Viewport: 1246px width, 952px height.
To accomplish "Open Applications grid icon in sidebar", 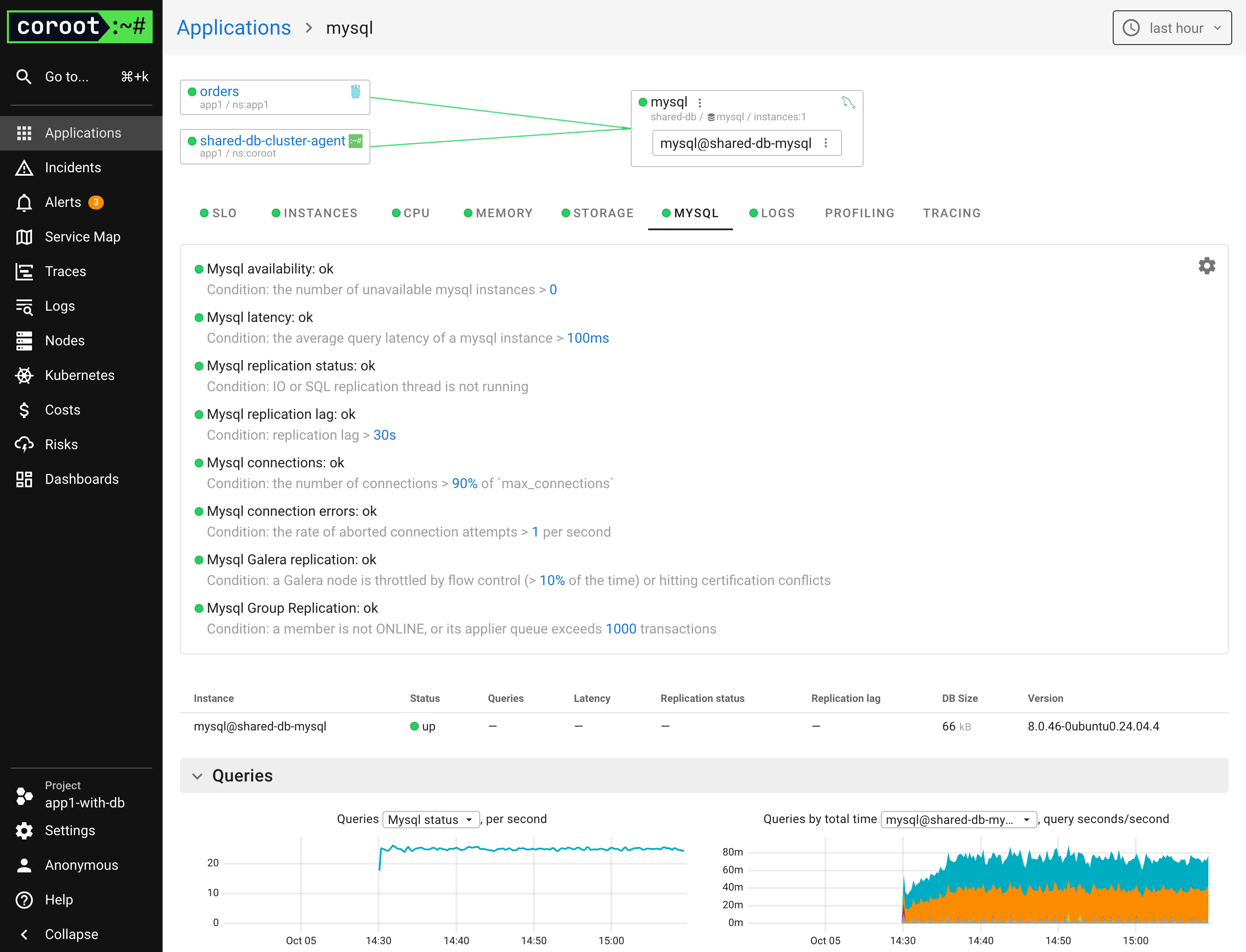I will tap(24, 133).
